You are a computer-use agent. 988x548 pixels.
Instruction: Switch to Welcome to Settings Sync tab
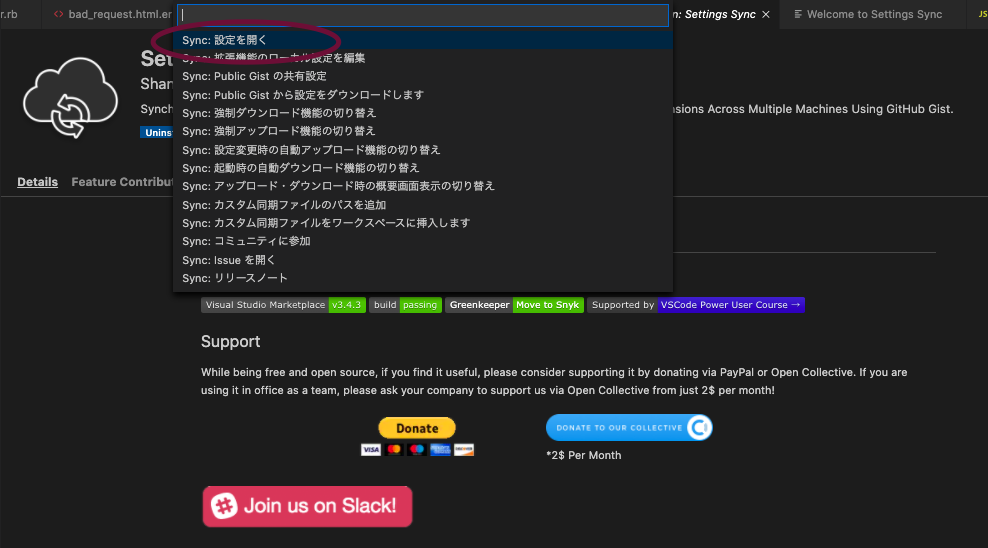873,14
